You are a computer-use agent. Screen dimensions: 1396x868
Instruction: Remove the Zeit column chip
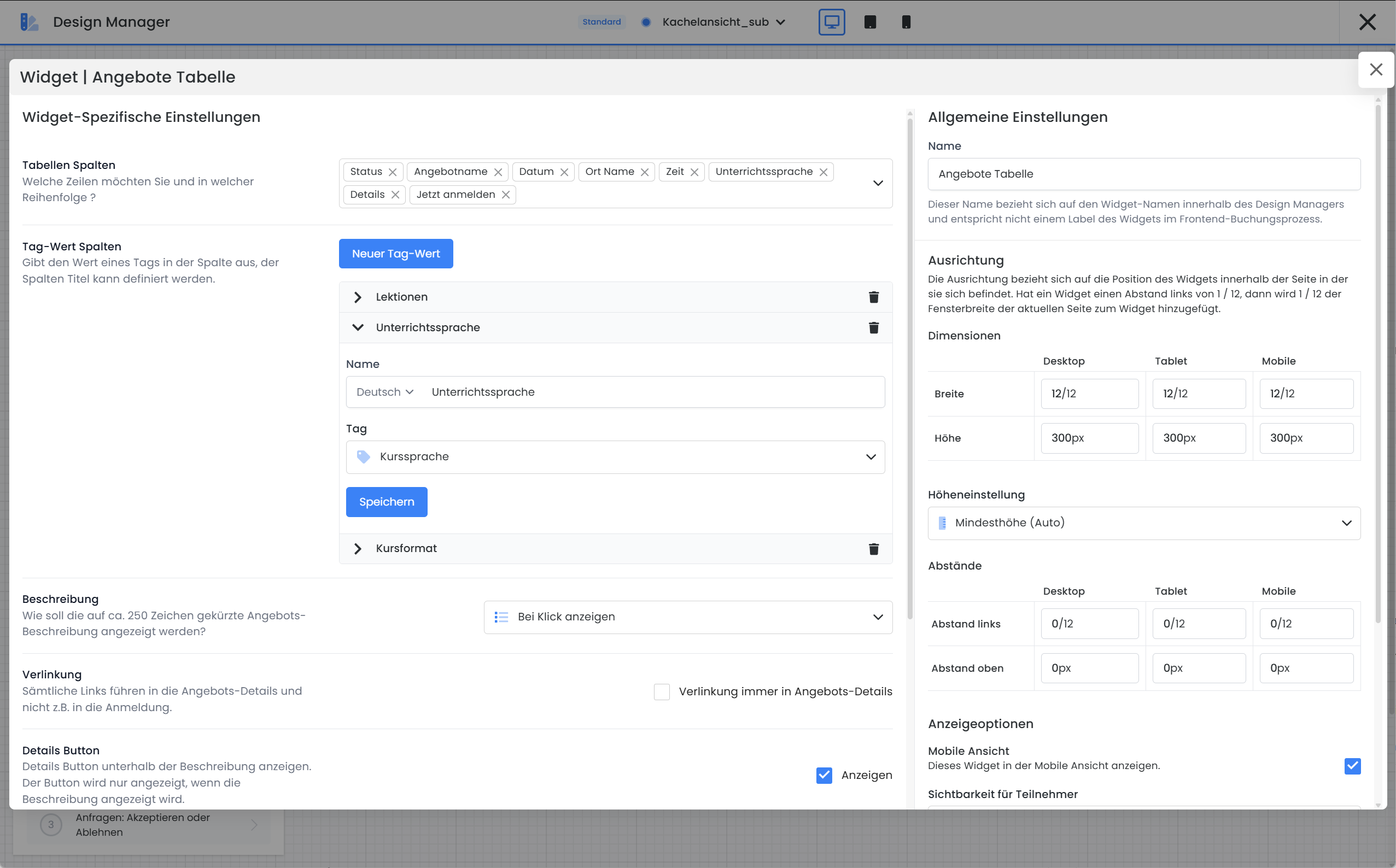click(x=694, y=172)
